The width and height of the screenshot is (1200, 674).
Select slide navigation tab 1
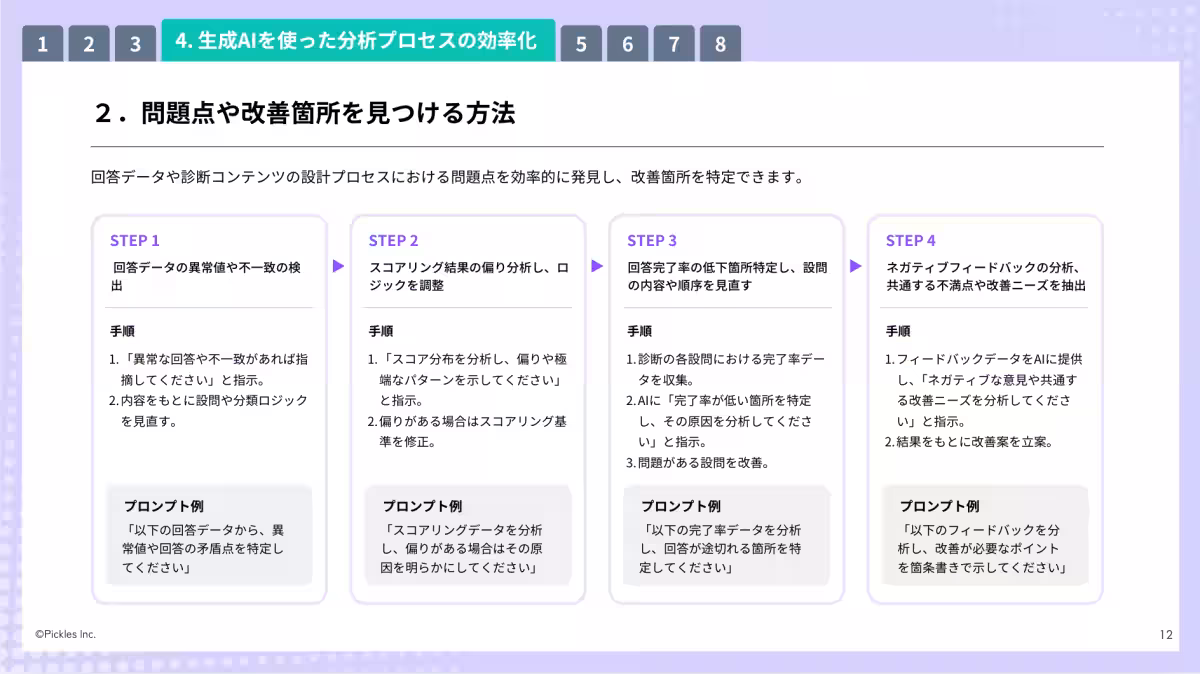click(42, 41)
